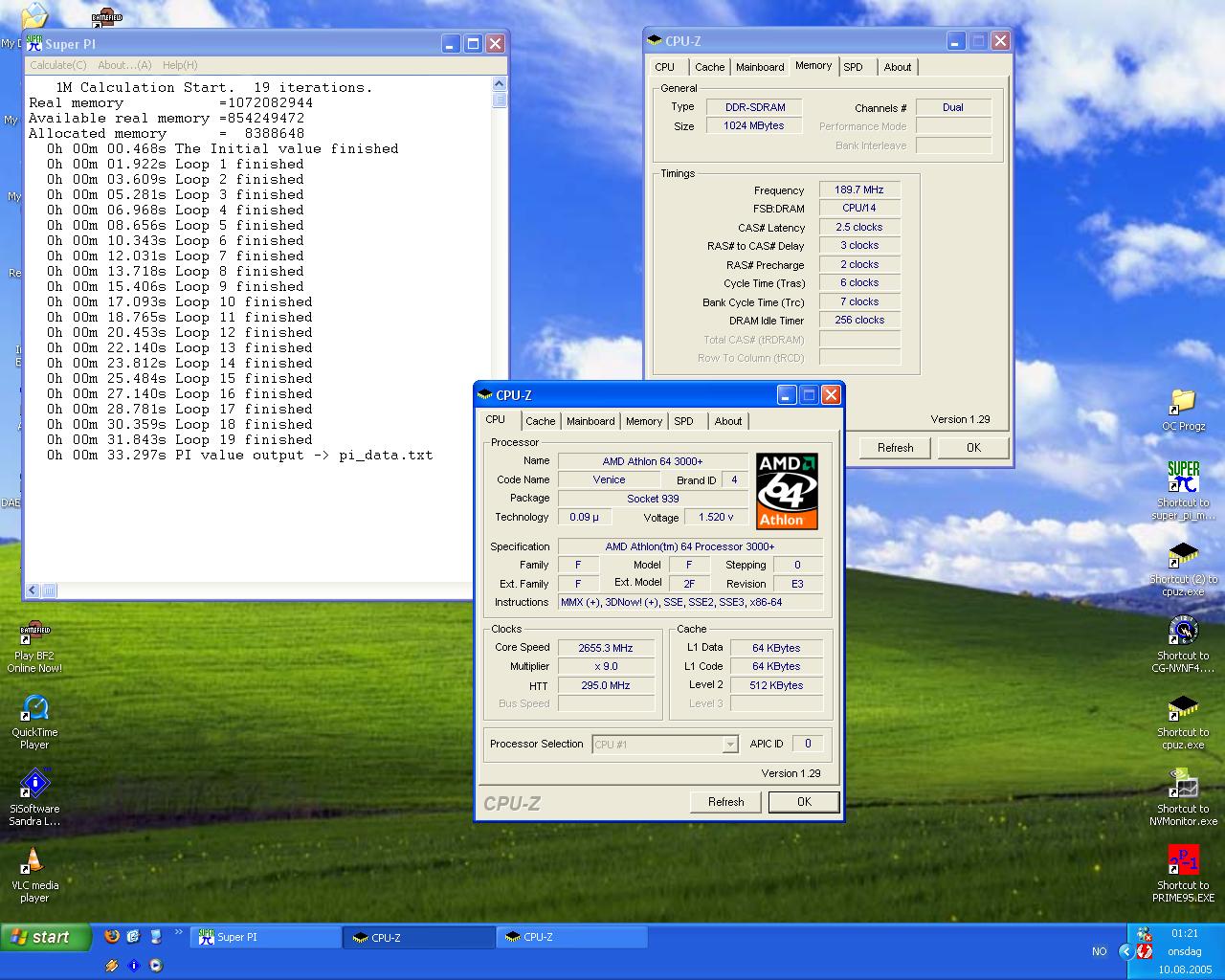Screen dimensions: 1225x980
Task: Click the taskbar clock showing 01:21
Action: click(x=1184, y=933)
